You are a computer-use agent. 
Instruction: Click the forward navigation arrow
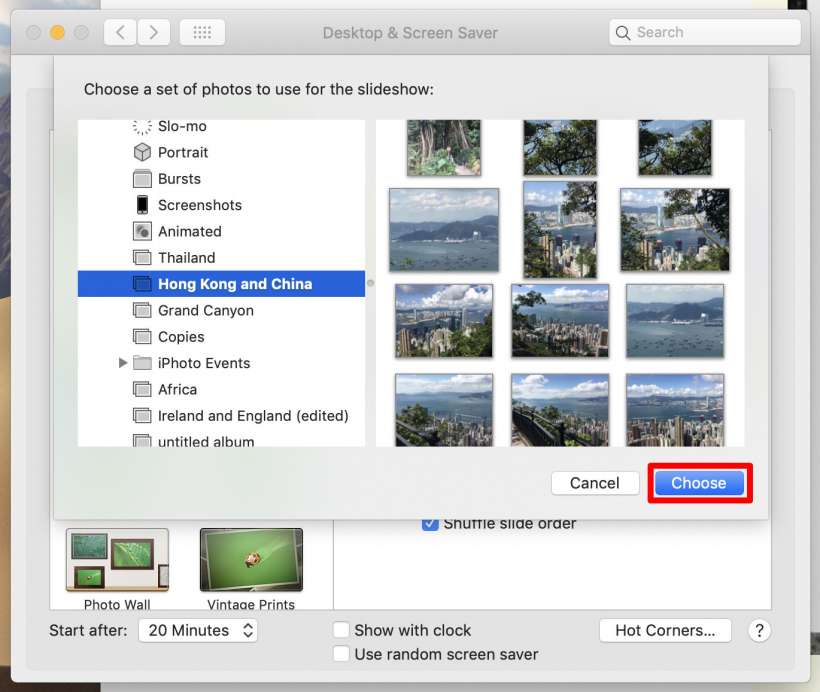tap(154, 32)
